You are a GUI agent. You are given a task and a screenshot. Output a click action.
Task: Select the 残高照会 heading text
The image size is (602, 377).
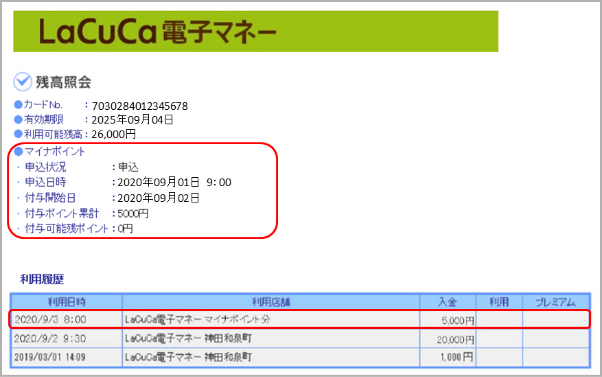(63, 82)
